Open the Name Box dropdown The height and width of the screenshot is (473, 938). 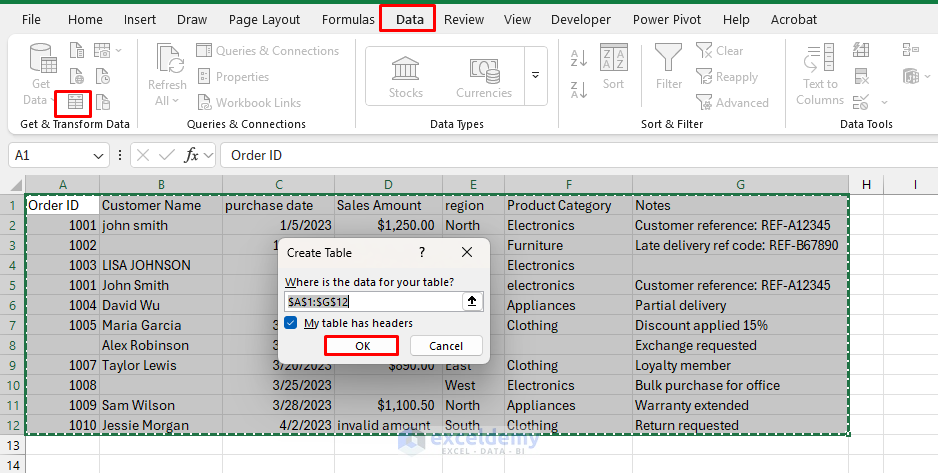pos(99,156)
